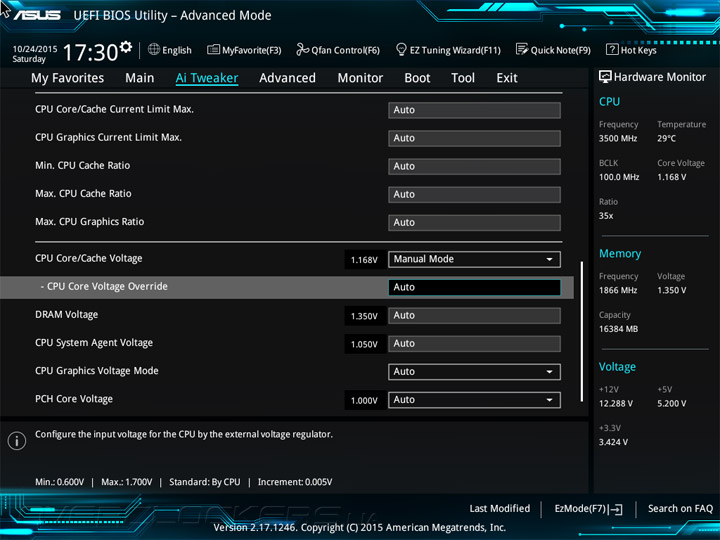Viewport: 720px width, 540px height.
Task: Click the 1866 MHz memory frequency
Action: tap(618, 290)
